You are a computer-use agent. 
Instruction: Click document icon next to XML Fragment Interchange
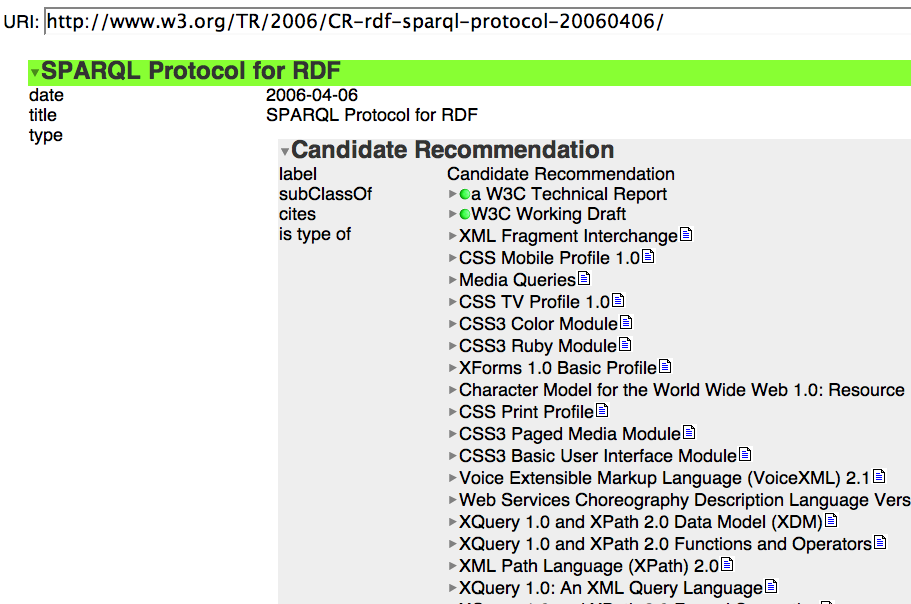(x=686, y=235)
